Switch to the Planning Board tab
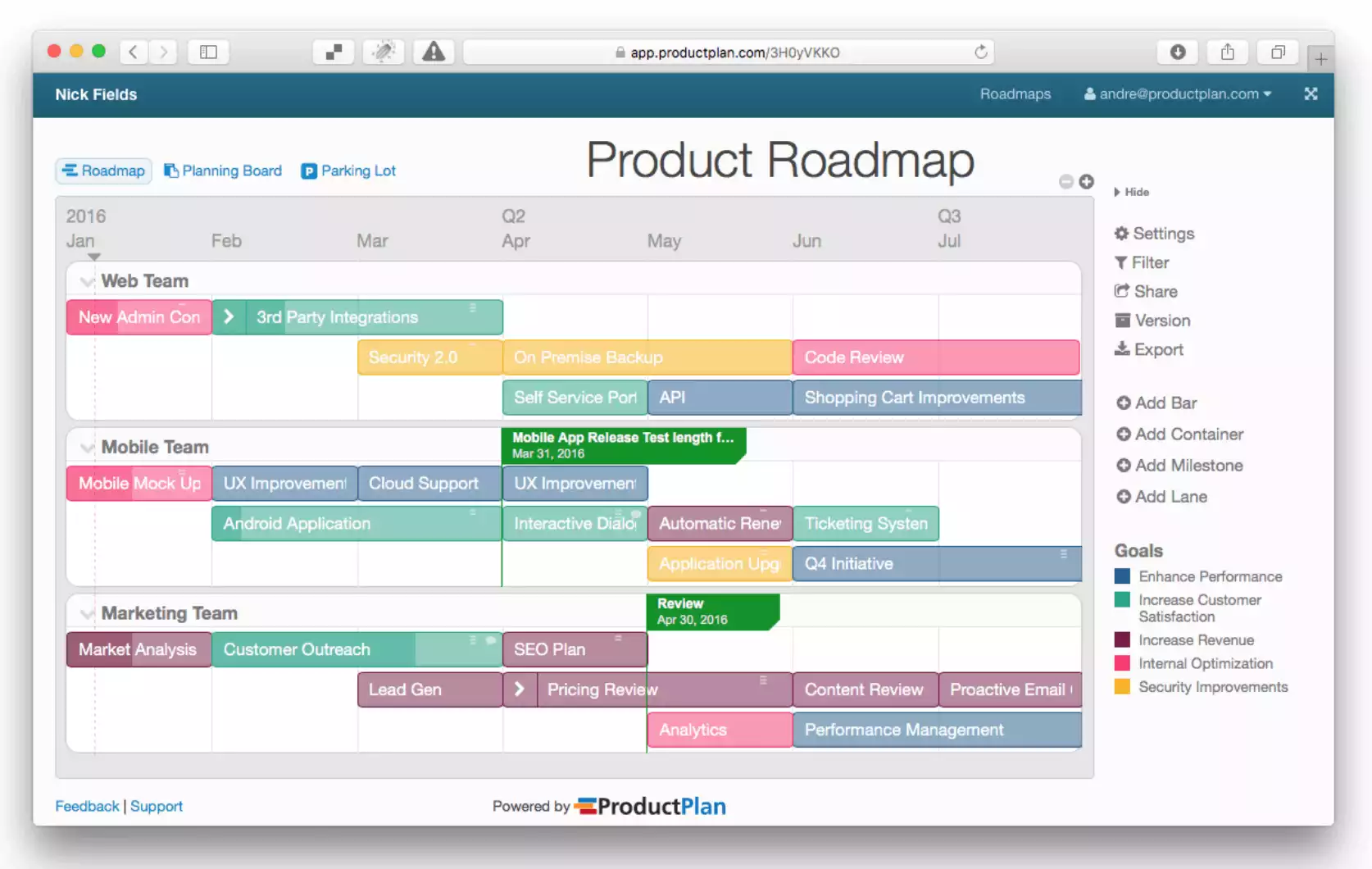The height and width of the screenshot is (869, 1372). coord(223,171)
